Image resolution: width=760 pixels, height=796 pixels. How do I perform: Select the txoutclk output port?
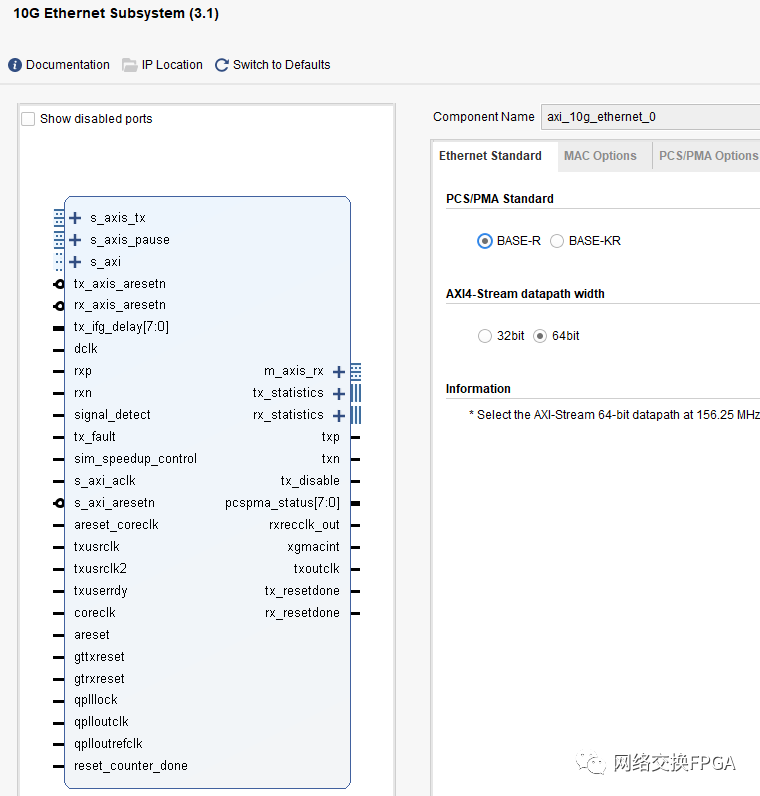click(316, 569)
